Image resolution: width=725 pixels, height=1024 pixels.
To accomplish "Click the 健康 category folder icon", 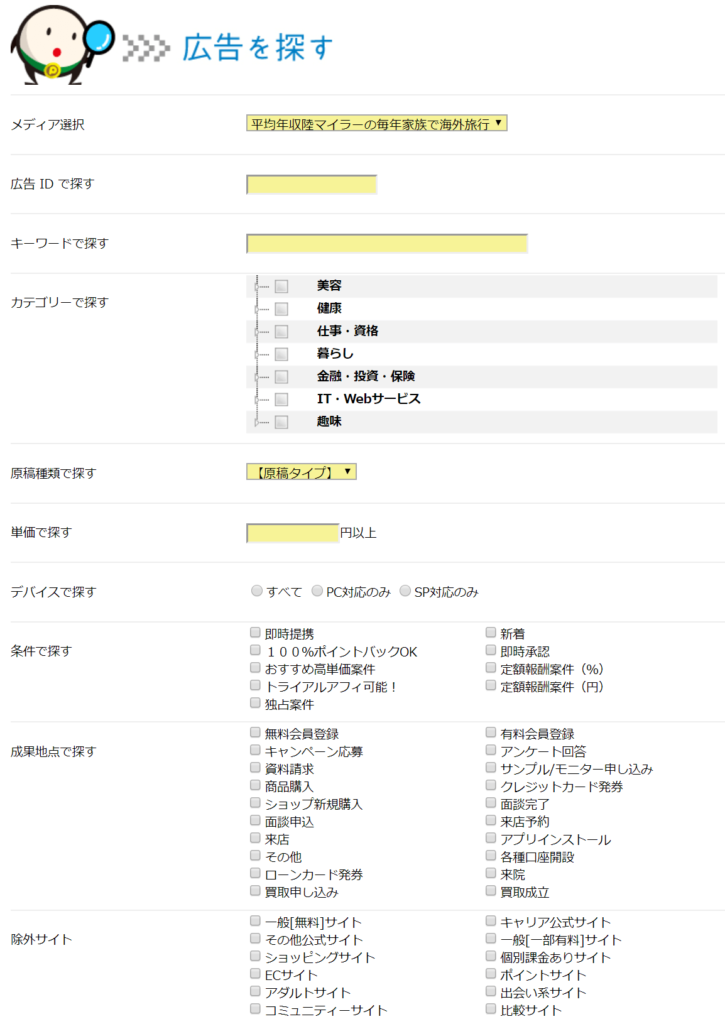I will [x=282, y=309].
